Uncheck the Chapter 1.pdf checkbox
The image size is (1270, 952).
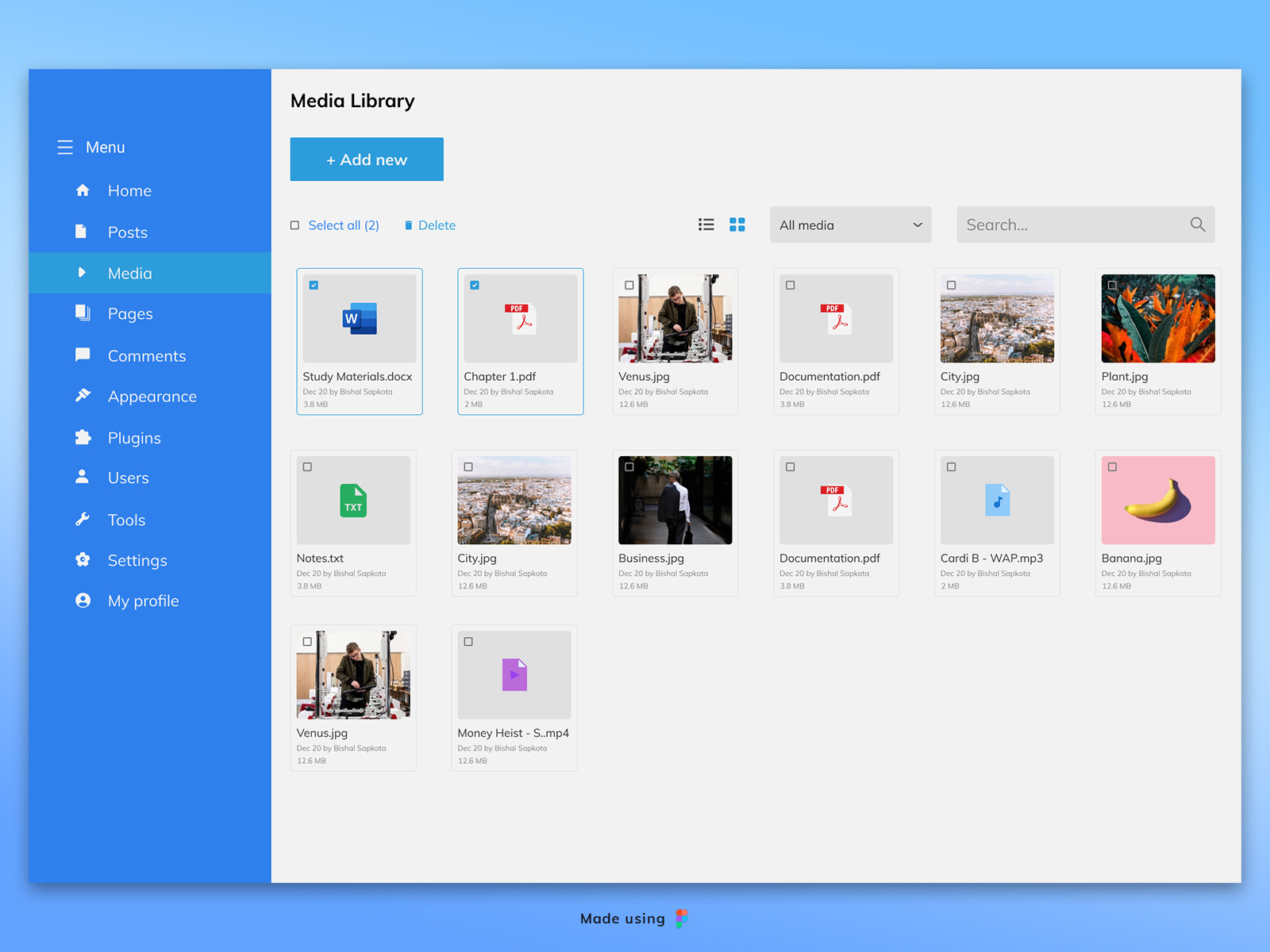(475, 285)
